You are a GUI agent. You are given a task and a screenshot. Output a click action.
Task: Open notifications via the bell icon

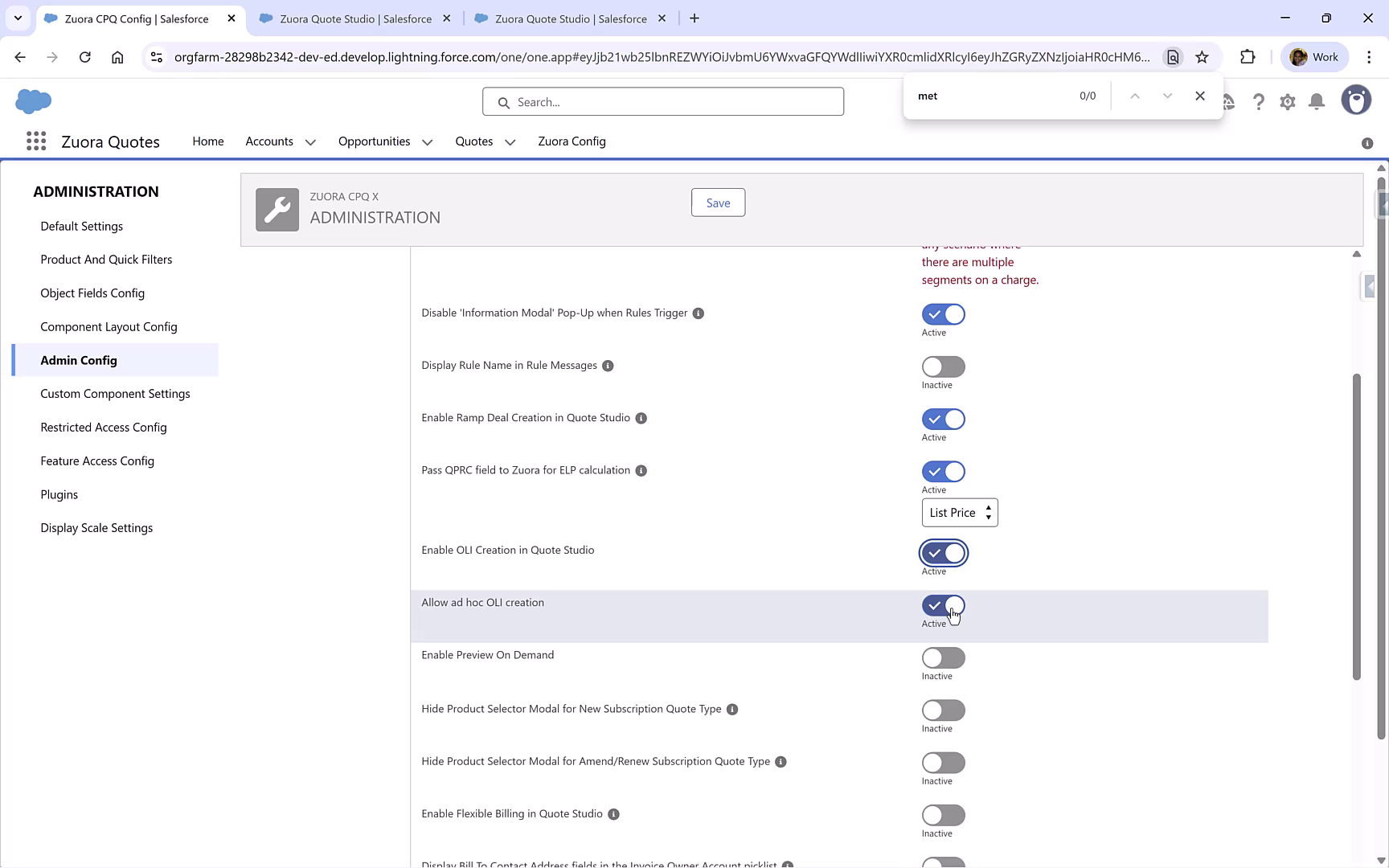(x=1317, y=101)
